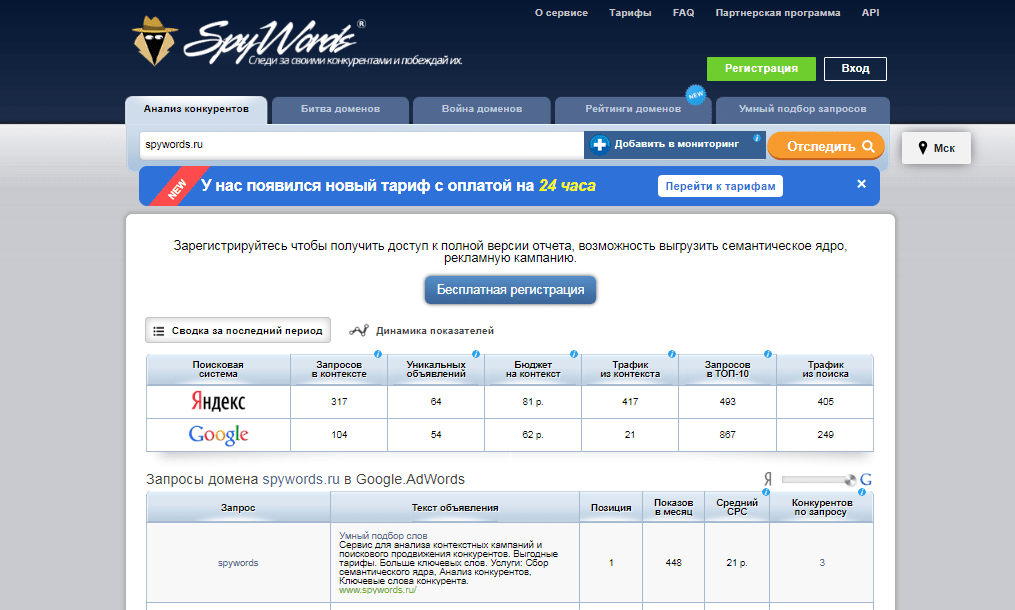Screen dimensions: 1015x610
Task: Click the green Регистрация button
Action: (761, 69)
